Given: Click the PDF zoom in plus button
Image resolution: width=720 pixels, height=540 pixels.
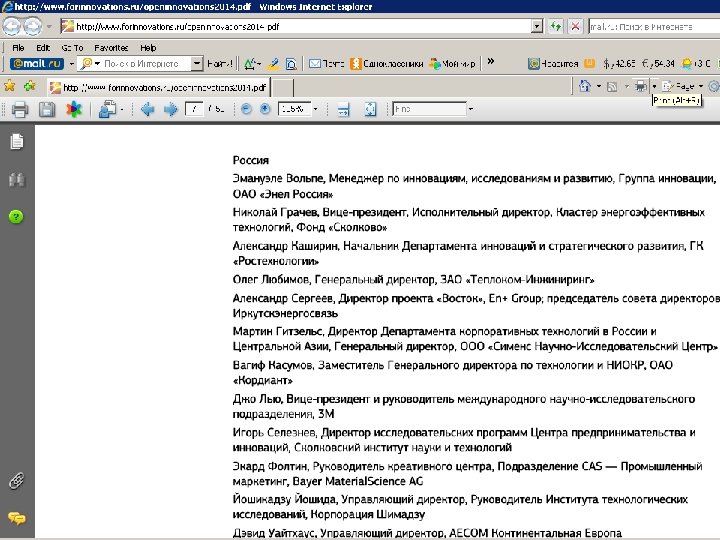Looking at the screenshot, I should (265, 109).
